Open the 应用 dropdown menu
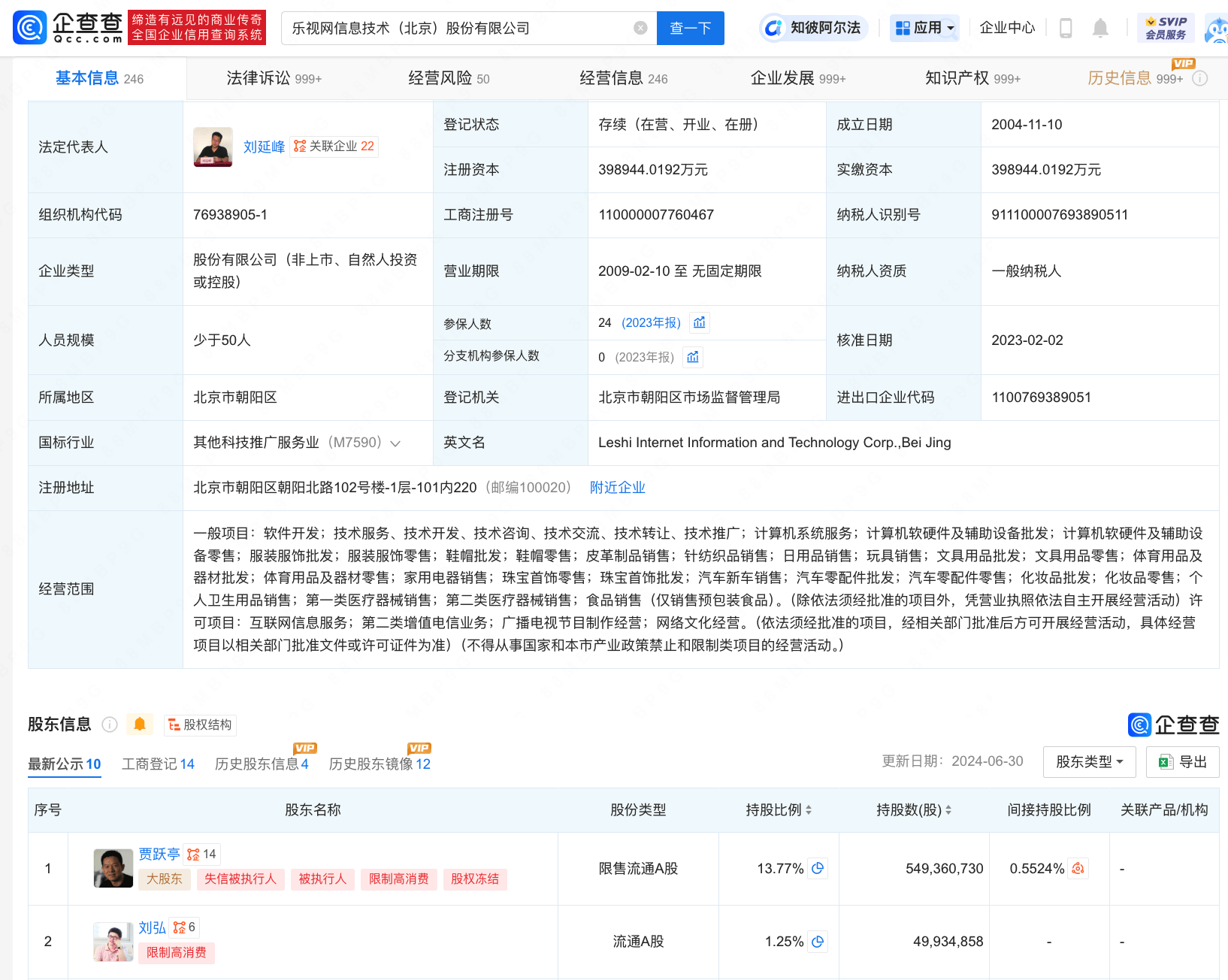This screenshot has width=1228, height=980. (924, 28)
